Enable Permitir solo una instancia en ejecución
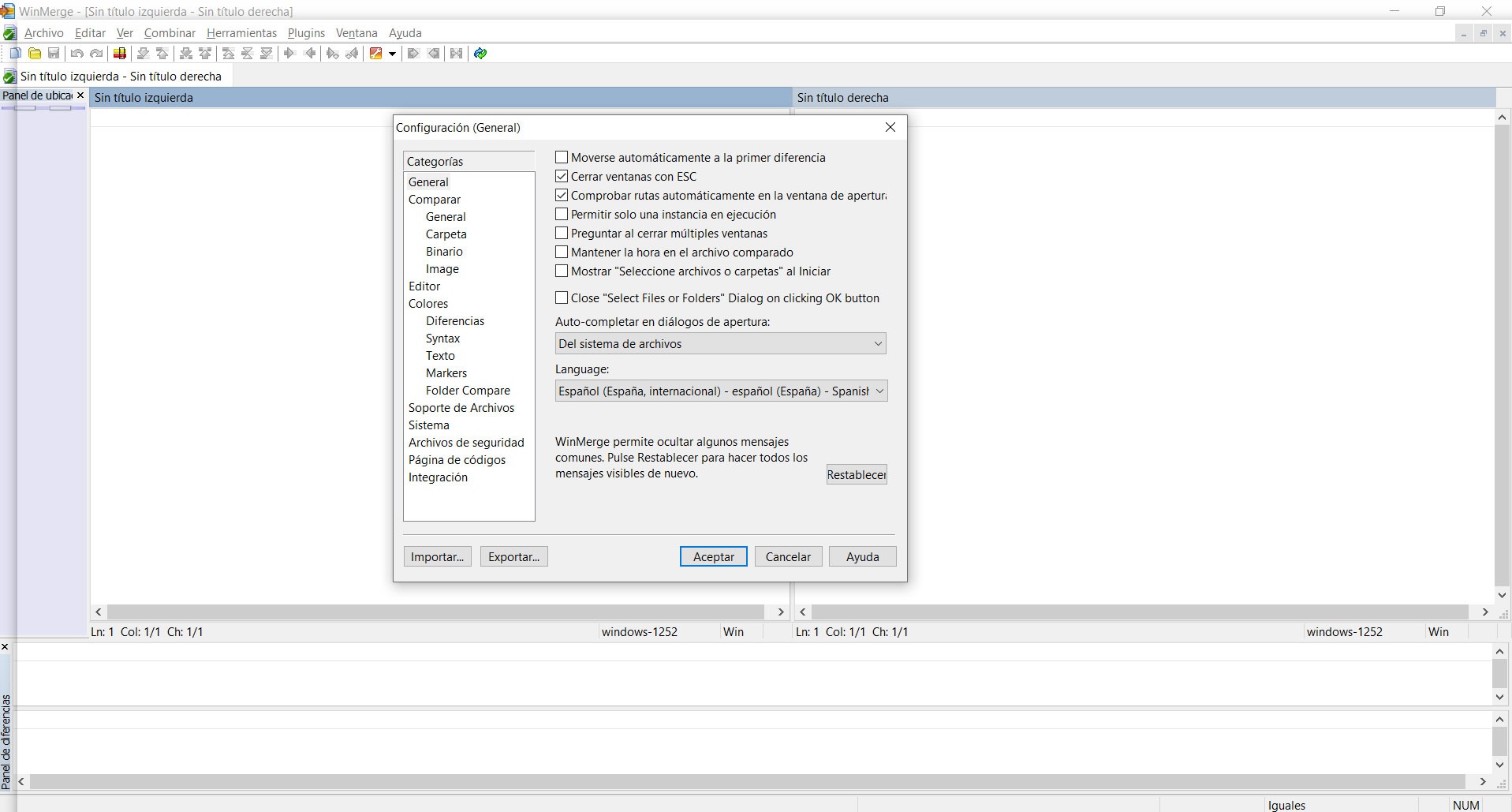This screenshot has height=812, width=1512. [x=562, y=215]
